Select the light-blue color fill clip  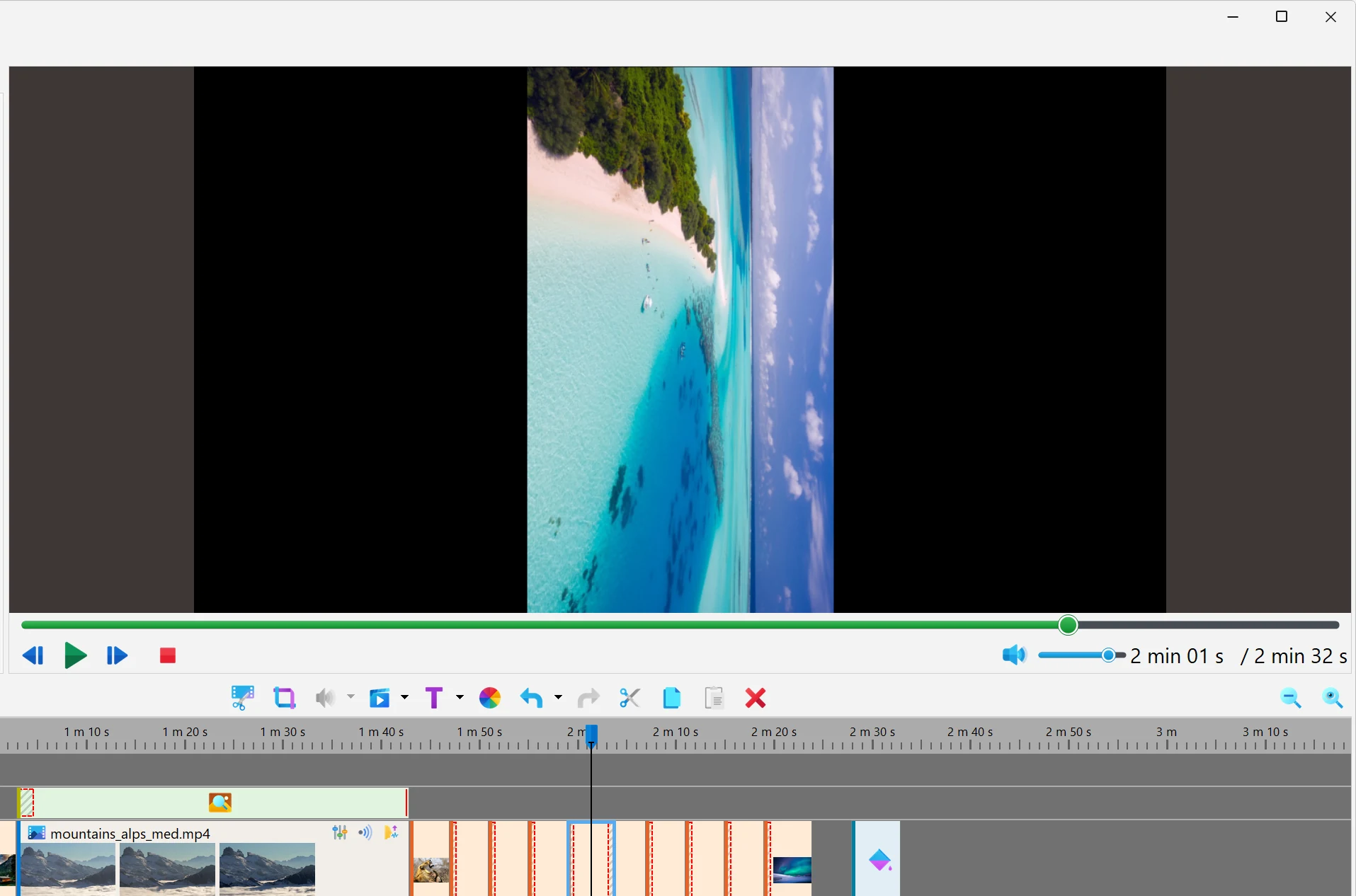(877, 858)
